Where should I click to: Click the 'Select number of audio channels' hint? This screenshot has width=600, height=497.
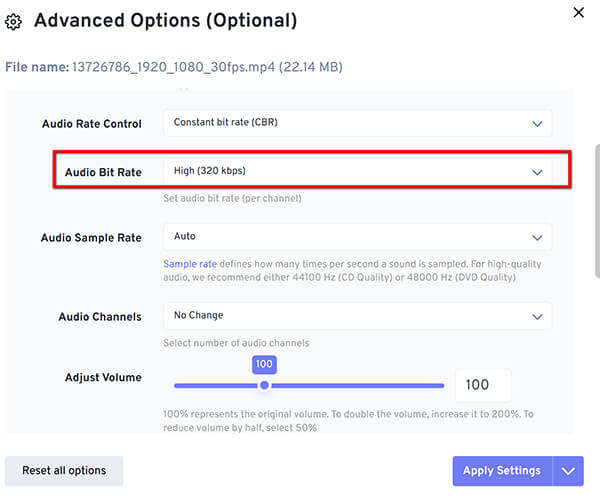(236, 343)
